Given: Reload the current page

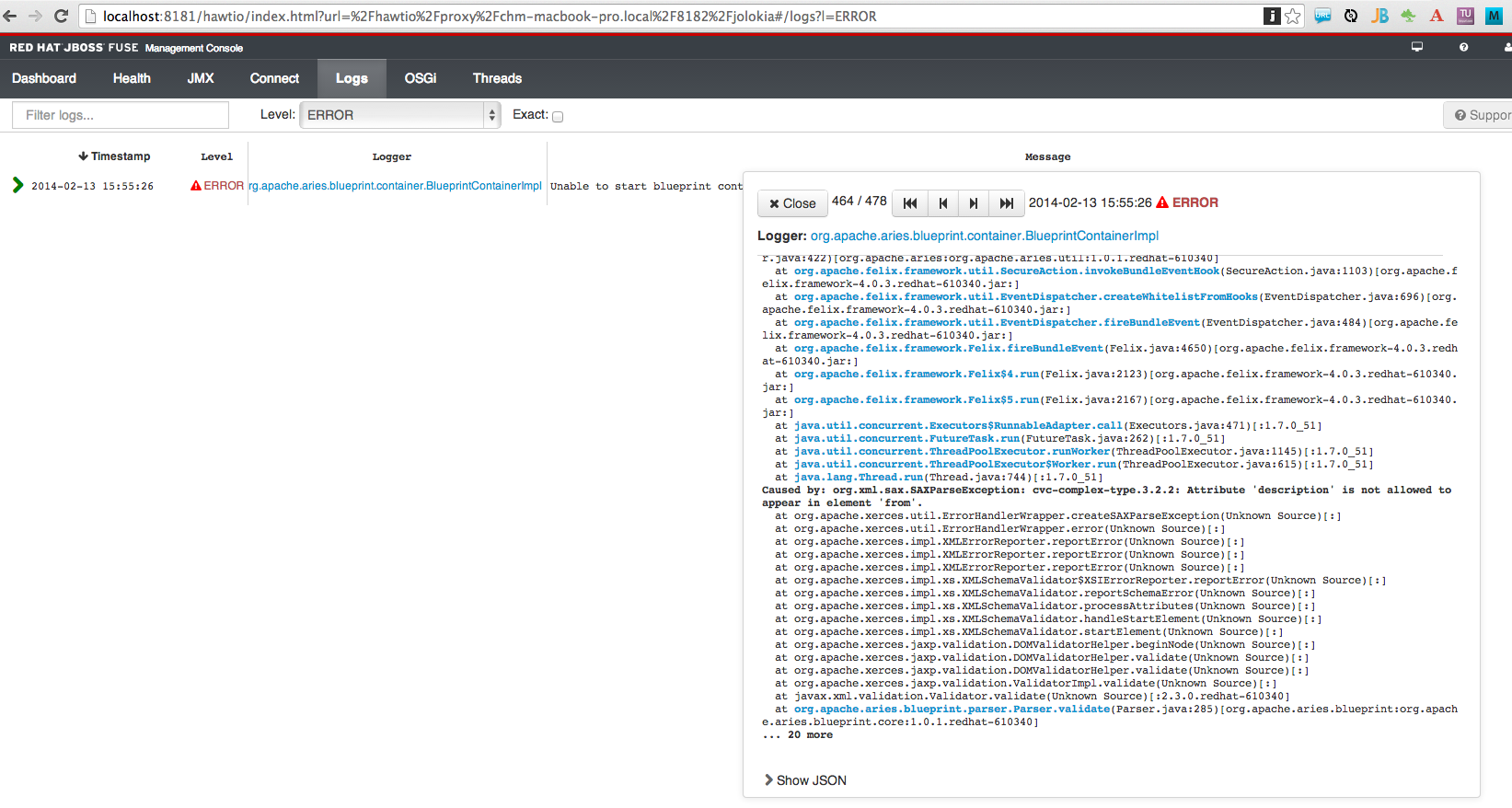Looking at the screenshot, I should coord(62,16).
